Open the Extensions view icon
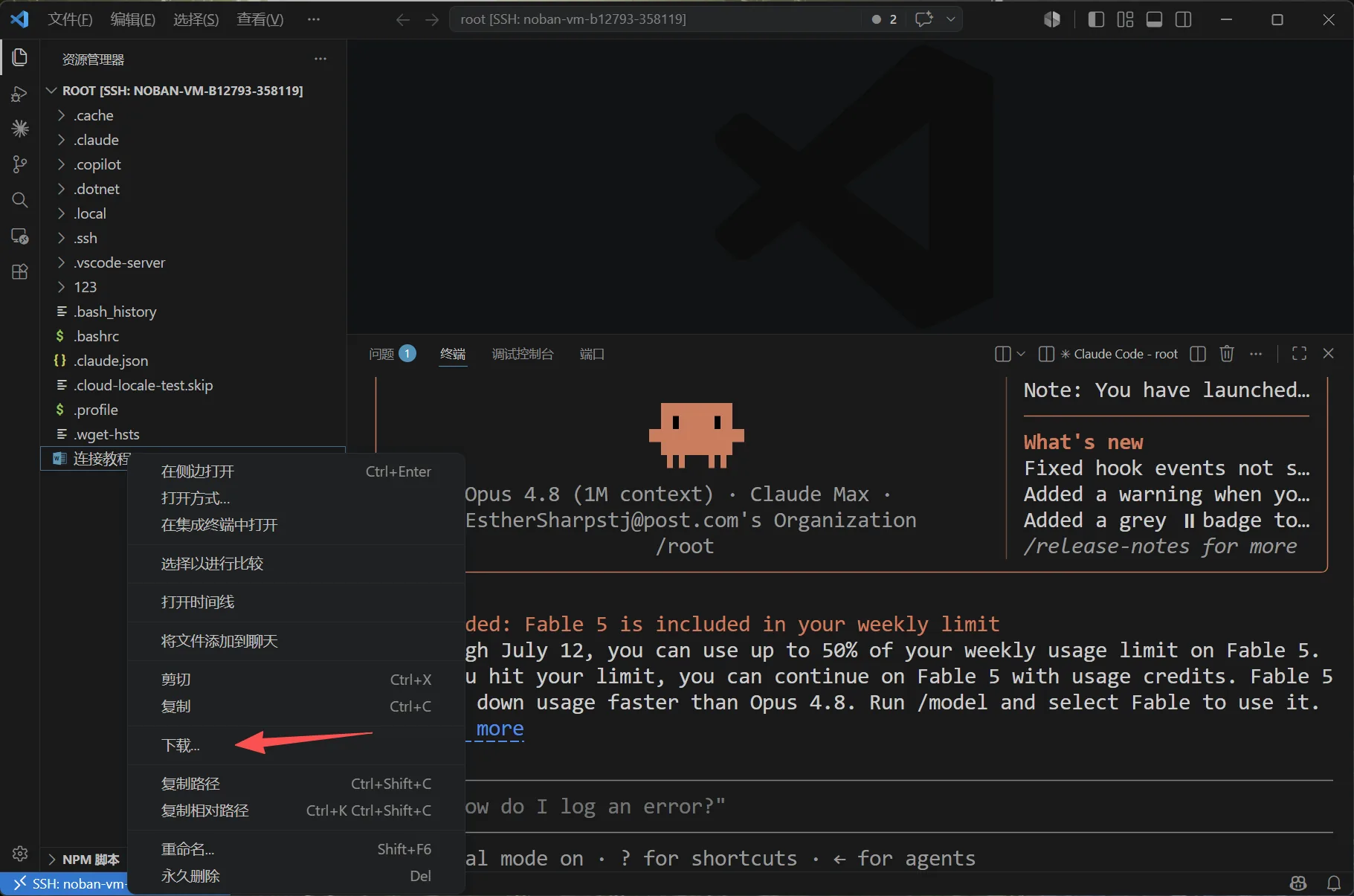1354x896 pixels. 20,271
